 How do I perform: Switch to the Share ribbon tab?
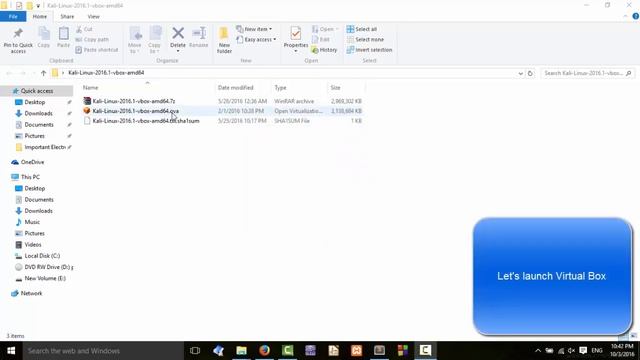pyautogui.click(x=67, y=16)
